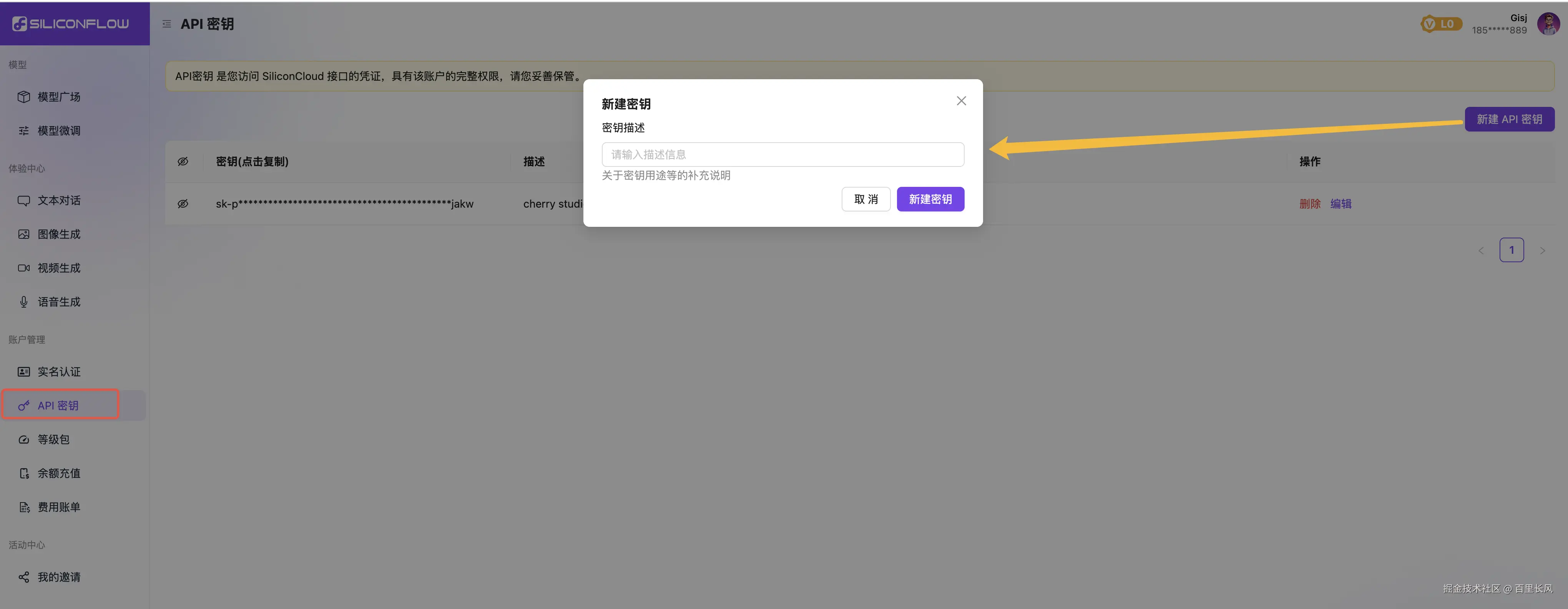Toggle the eye icon in table header
This screenshot has width=1568, height=609.
(x=183, y=161)
